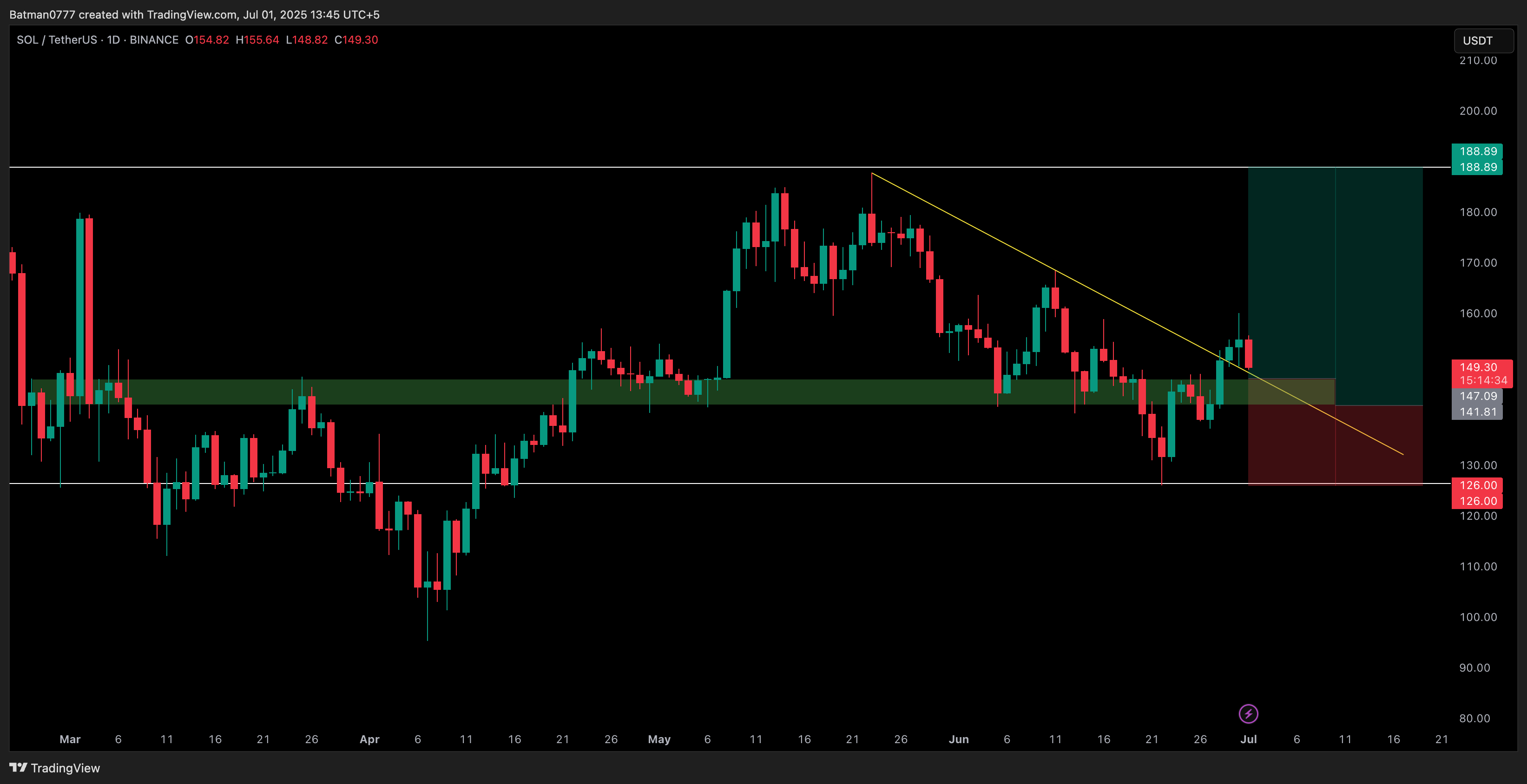1527x784 pixels.
Task: Open the USDT currency selector
Action: click(1483, 41)
